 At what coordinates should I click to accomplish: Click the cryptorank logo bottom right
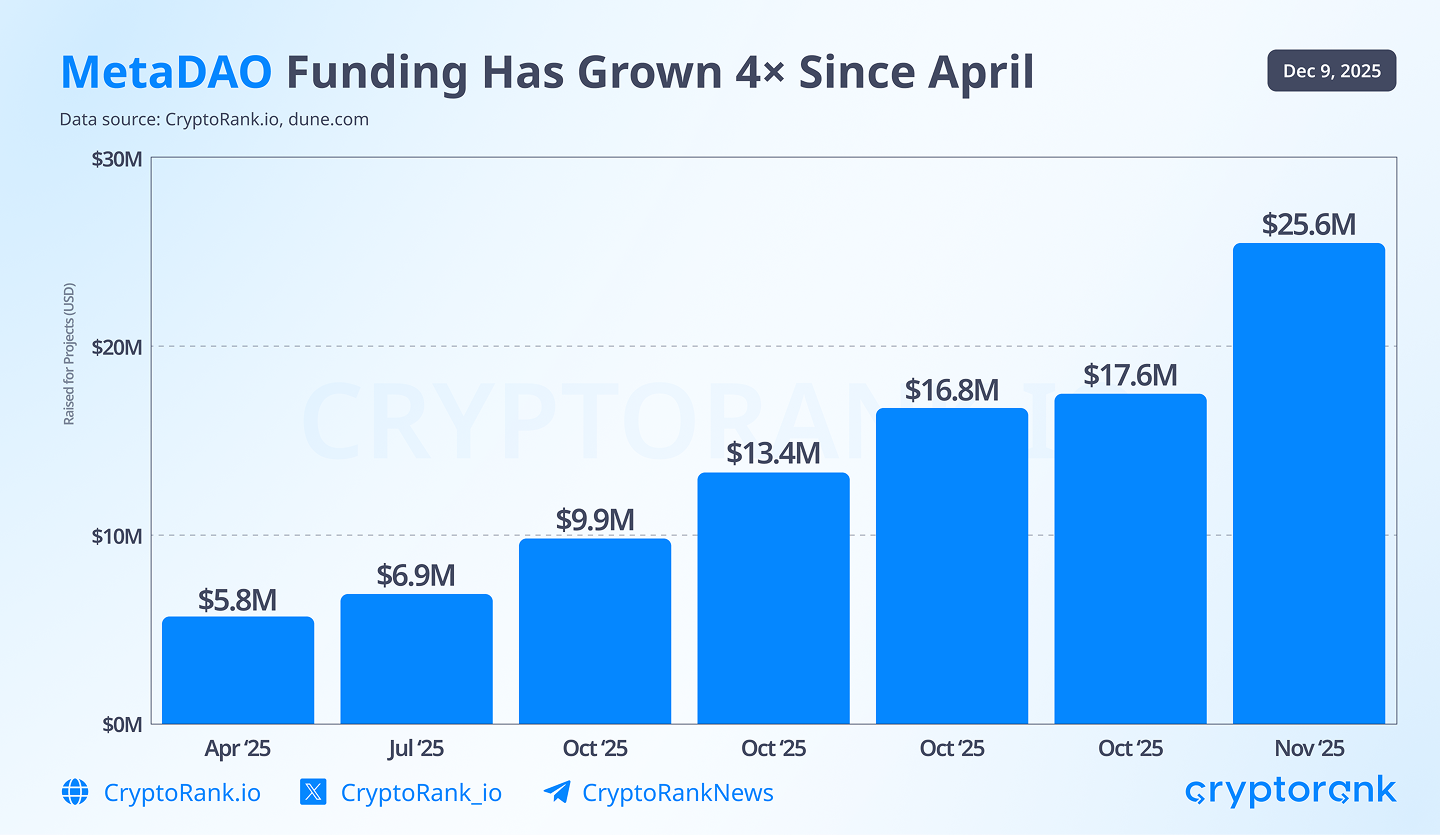pyautogui.click(x=1290, y=791)
